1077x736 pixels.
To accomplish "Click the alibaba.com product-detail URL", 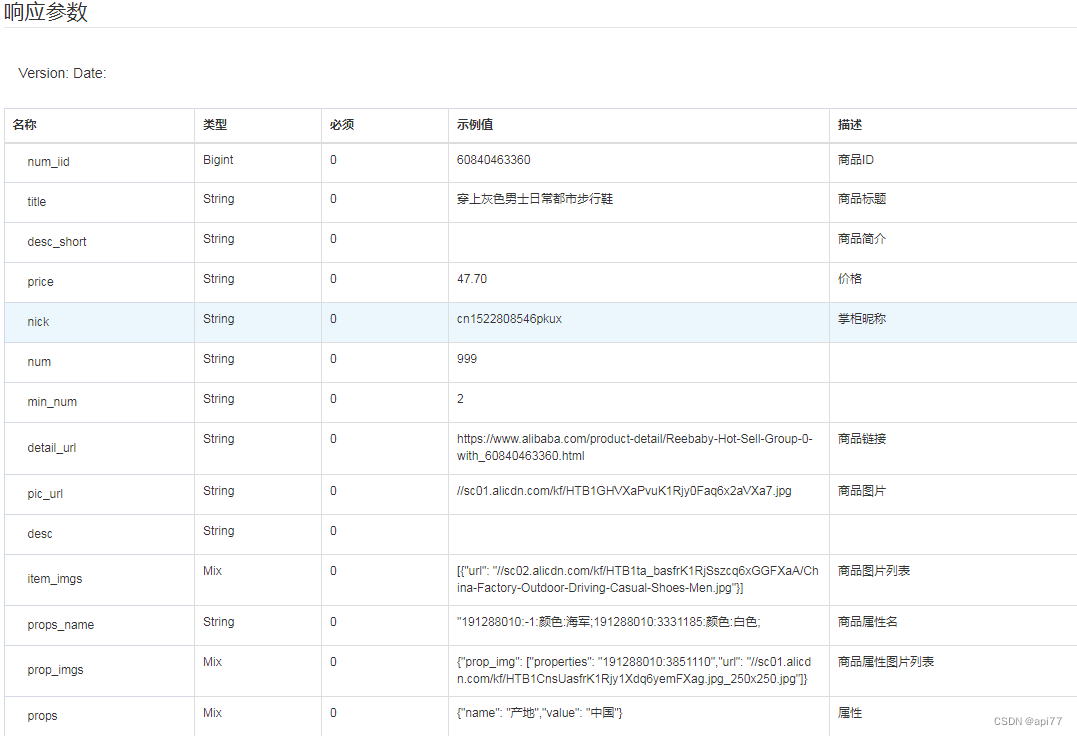I will [x=635, y=447].
